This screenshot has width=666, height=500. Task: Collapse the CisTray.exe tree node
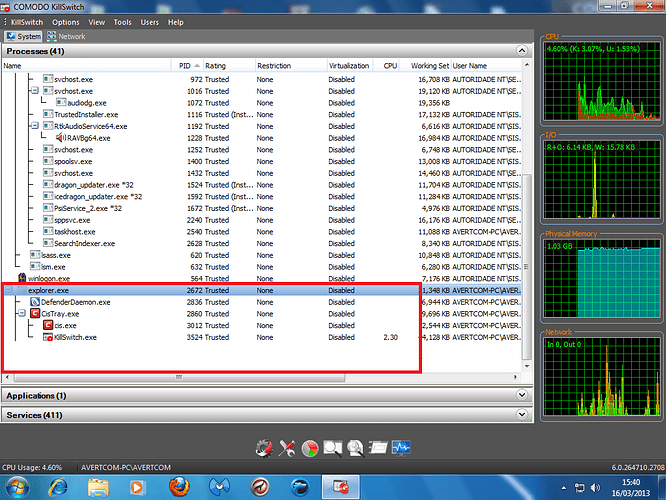coord(22,314)
